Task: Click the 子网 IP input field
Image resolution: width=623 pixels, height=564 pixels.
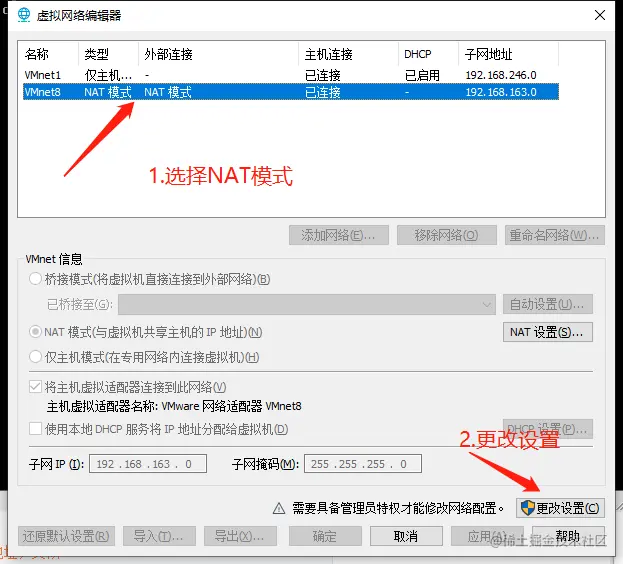Action: tap(148, 464)
